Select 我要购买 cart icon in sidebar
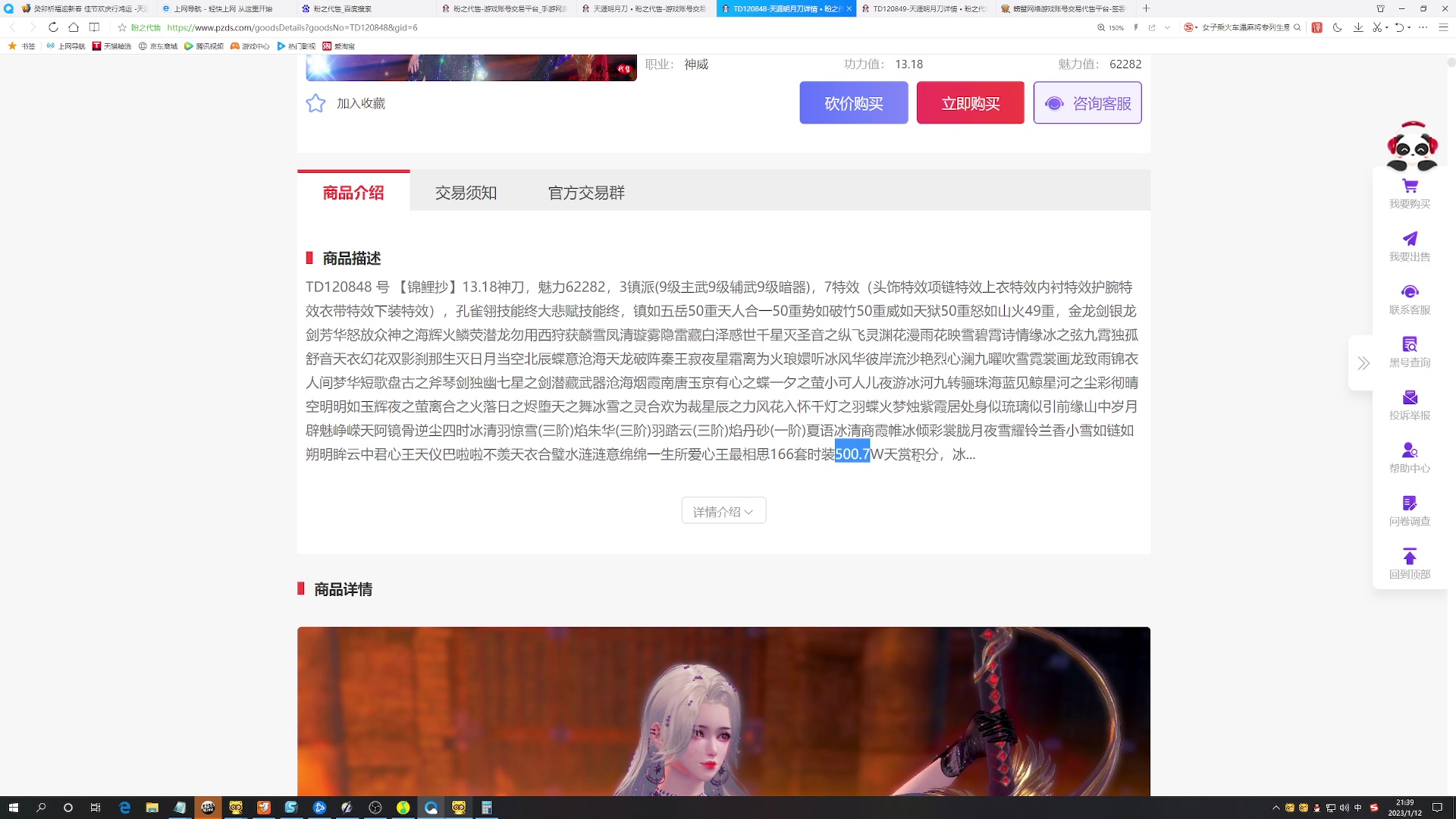1456x819 pixels. point(1409,185)
